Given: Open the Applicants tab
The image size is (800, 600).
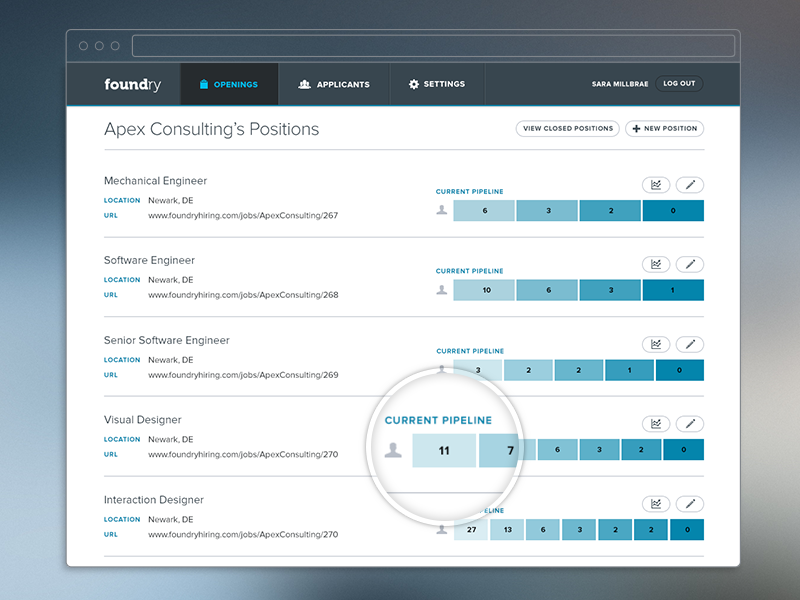Looking at the screenshot, I should click(x=334, y=84).
